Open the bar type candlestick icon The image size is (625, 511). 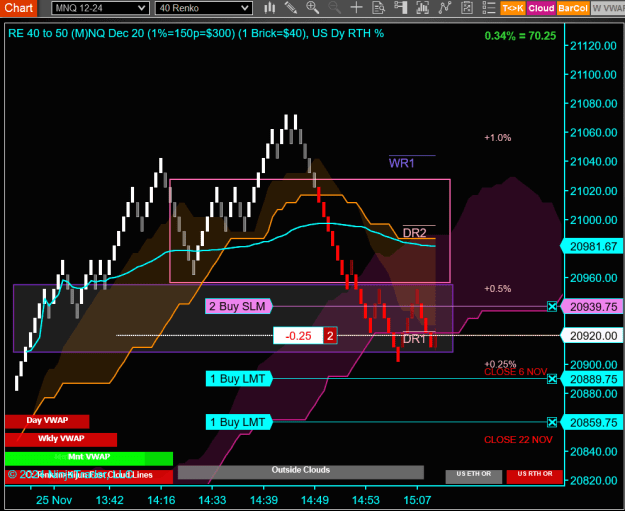(270, 8)
